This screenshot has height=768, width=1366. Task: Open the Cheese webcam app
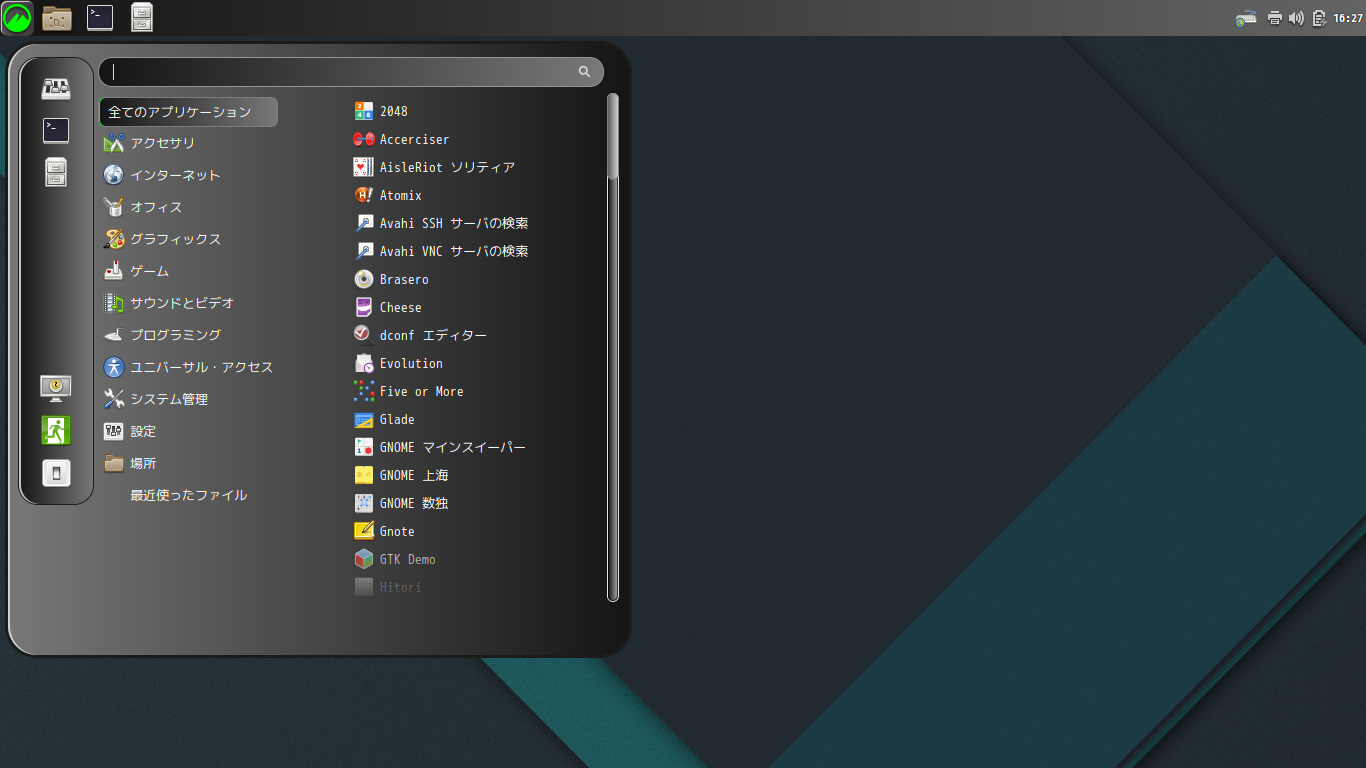pos(388,307)
